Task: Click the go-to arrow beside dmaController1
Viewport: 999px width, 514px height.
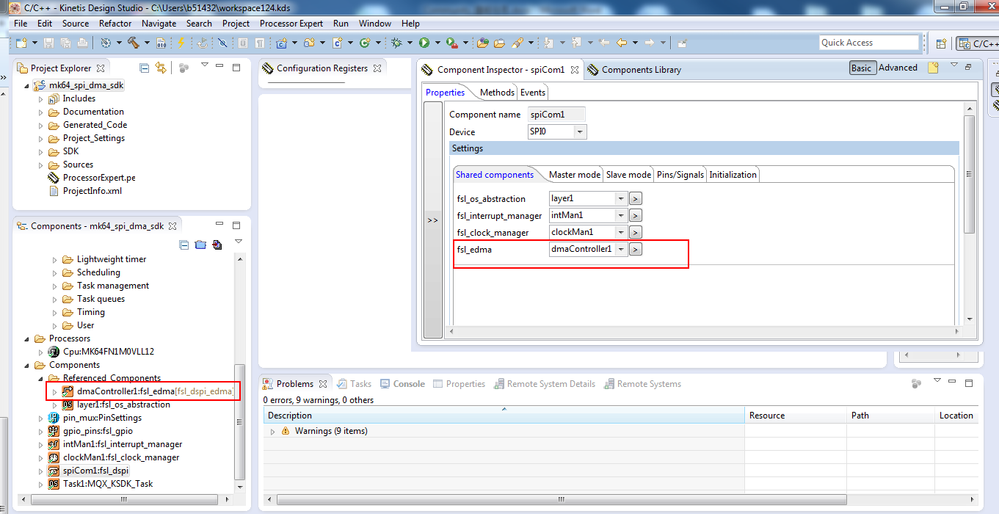Action: pyautogui.click(x=635, y=249)
